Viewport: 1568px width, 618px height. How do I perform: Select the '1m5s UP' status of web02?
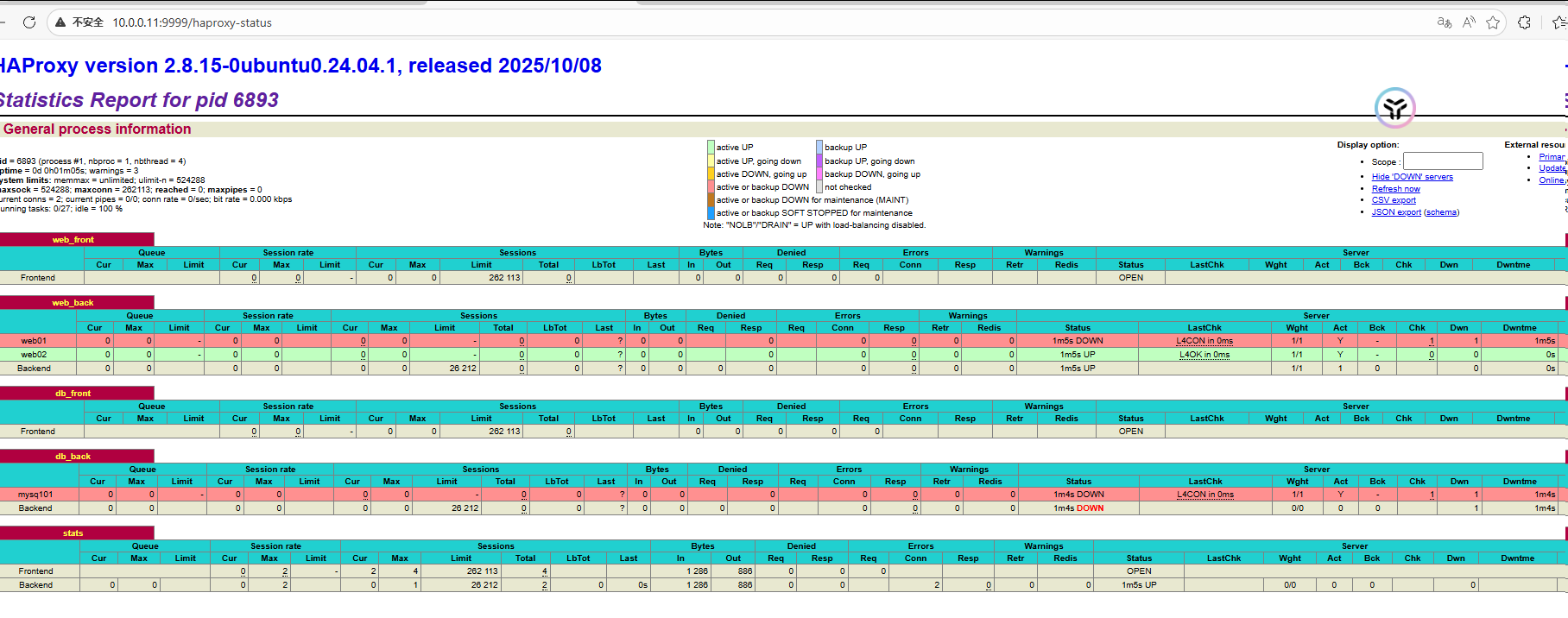(x=1078, y=355)
